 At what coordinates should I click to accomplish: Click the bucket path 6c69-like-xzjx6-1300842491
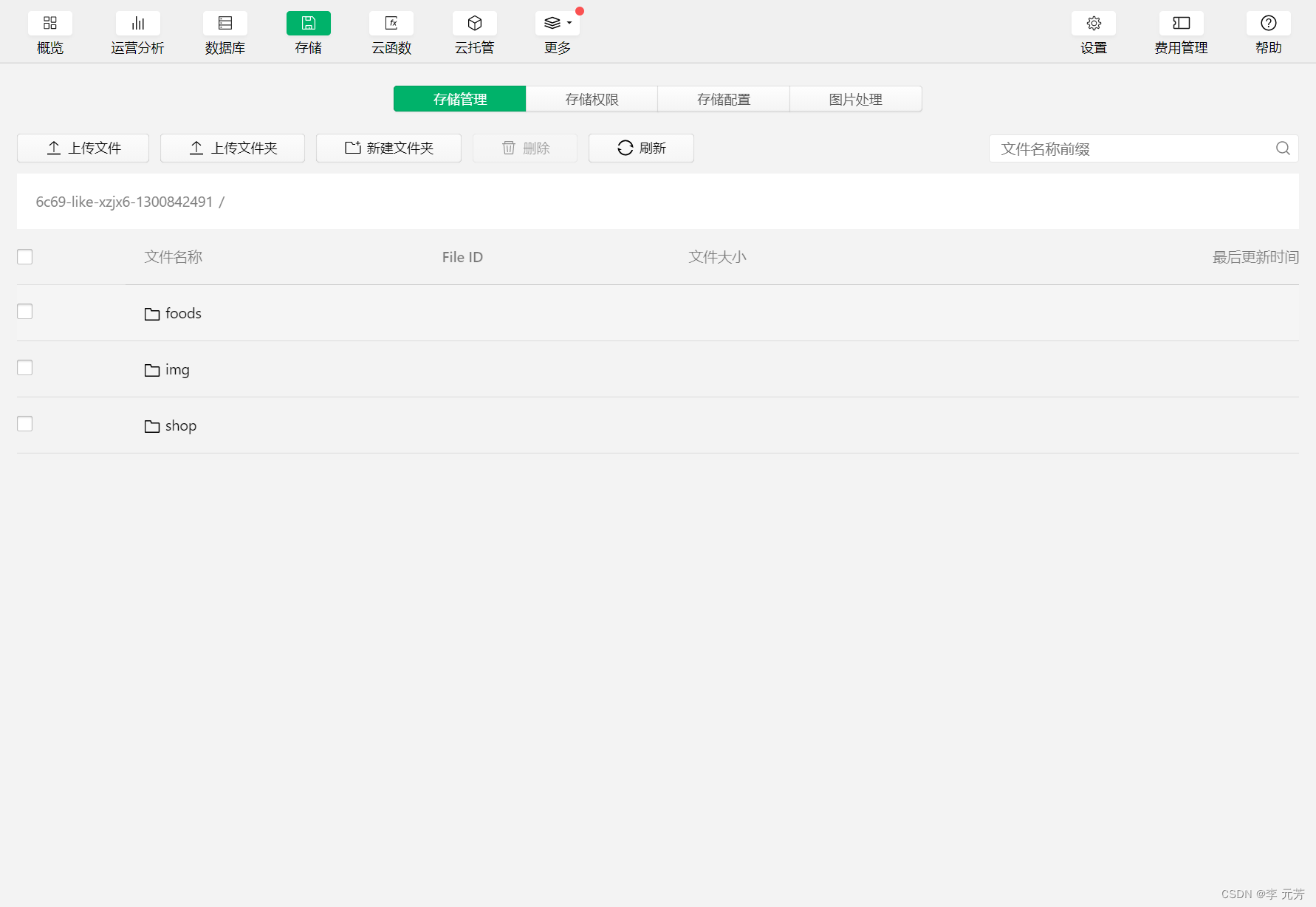(124, 202)
